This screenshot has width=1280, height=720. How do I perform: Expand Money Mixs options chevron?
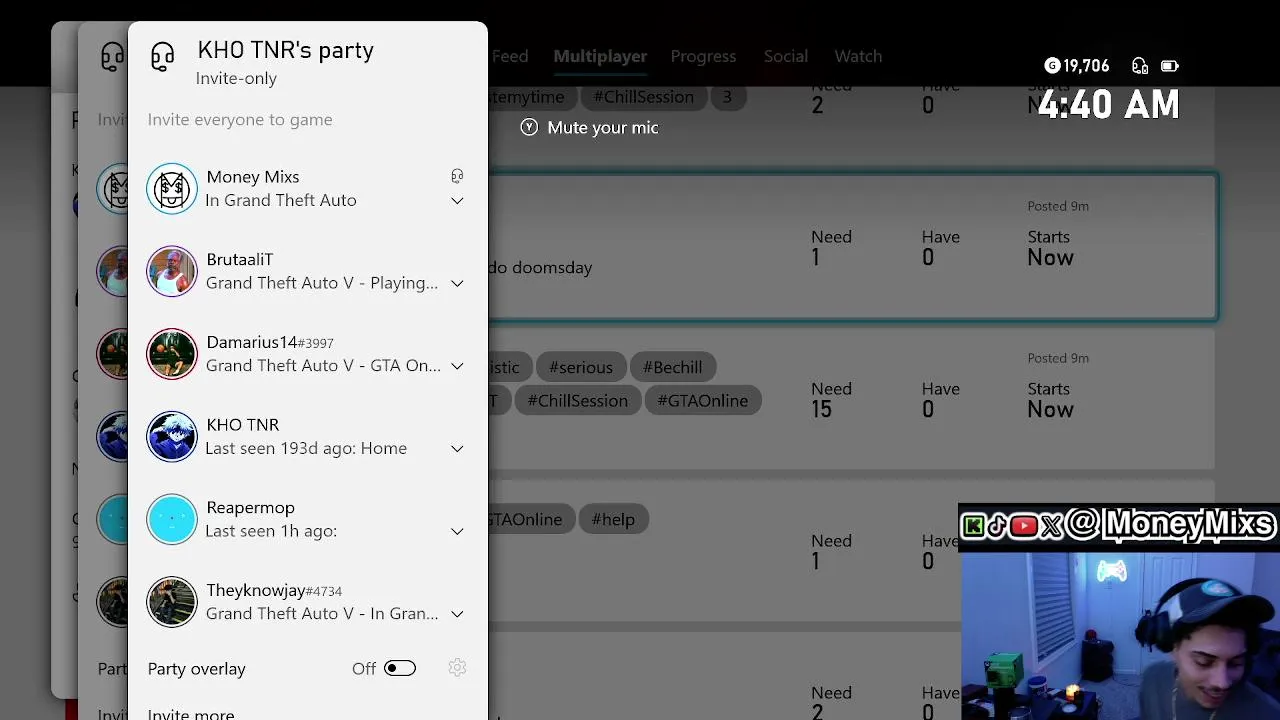(x=457, y=201)
